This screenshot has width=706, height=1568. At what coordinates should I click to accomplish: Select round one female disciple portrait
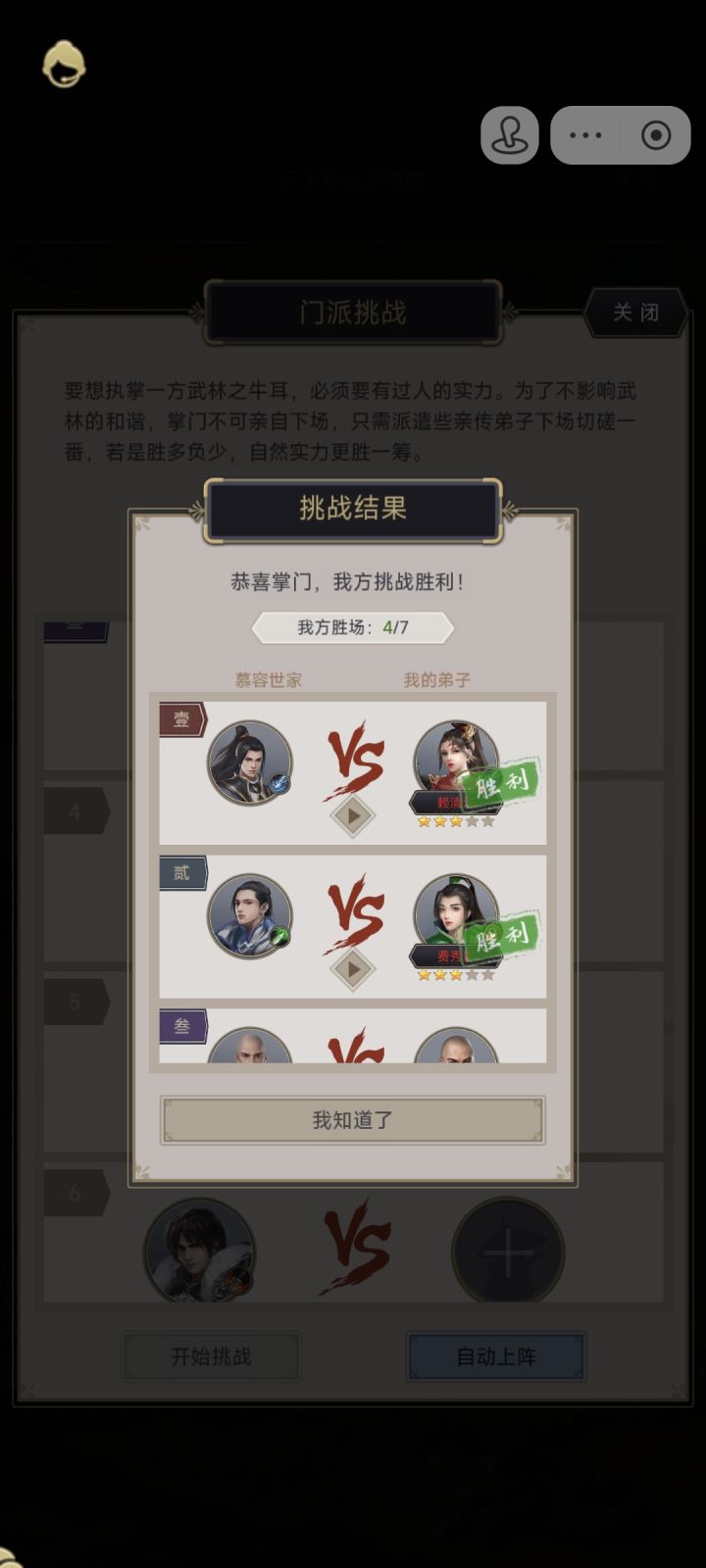click(456, 762)
